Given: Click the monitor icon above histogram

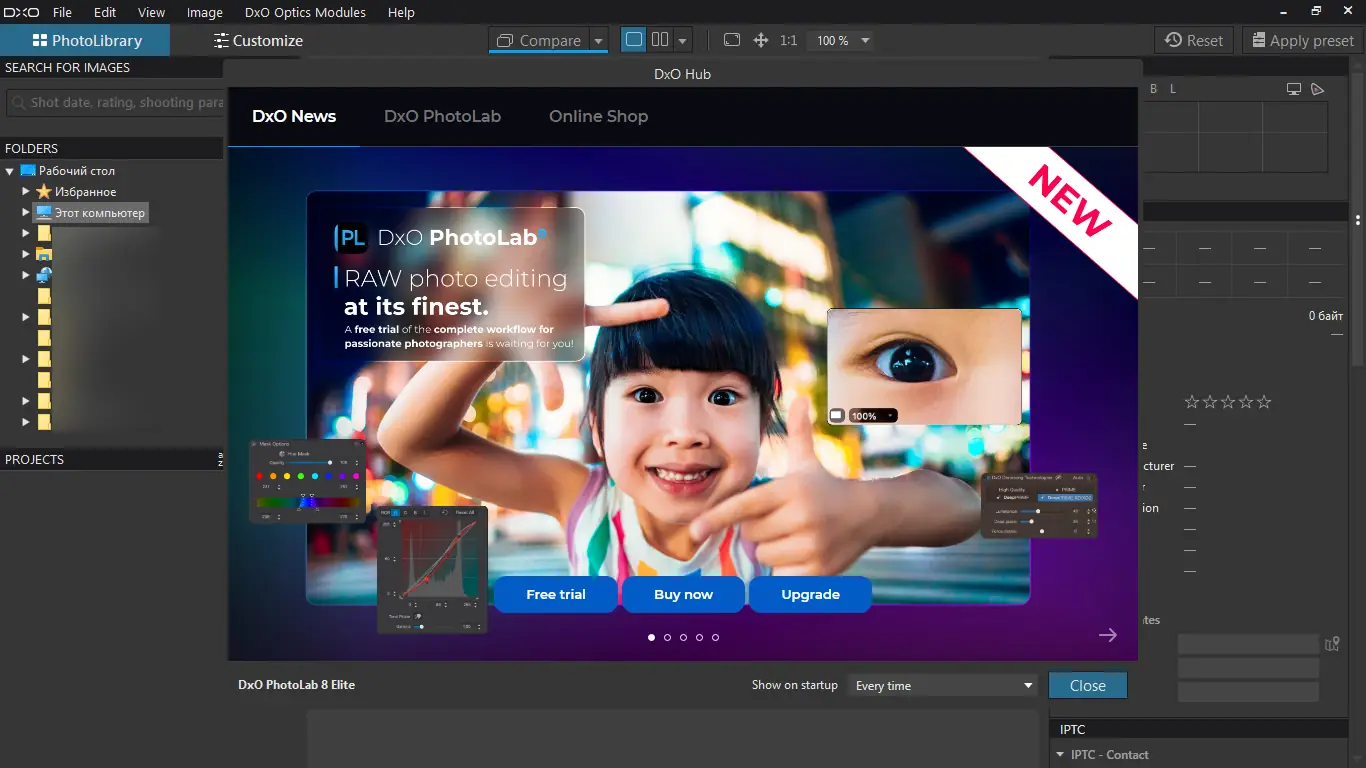Looking at the screenshot, I should (1293, 89).
